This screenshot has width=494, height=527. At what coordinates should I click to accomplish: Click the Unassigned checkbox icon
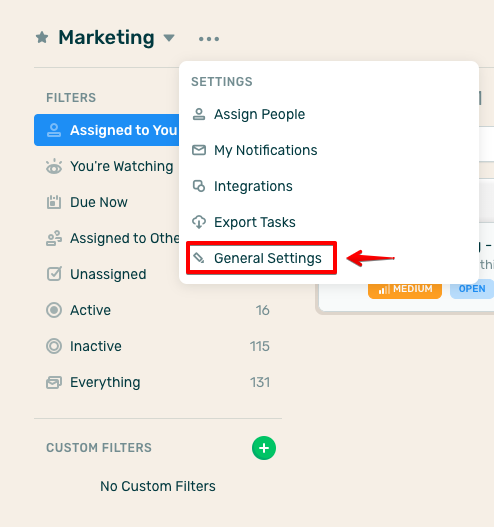pyautogui.click(x=54, y=274)
